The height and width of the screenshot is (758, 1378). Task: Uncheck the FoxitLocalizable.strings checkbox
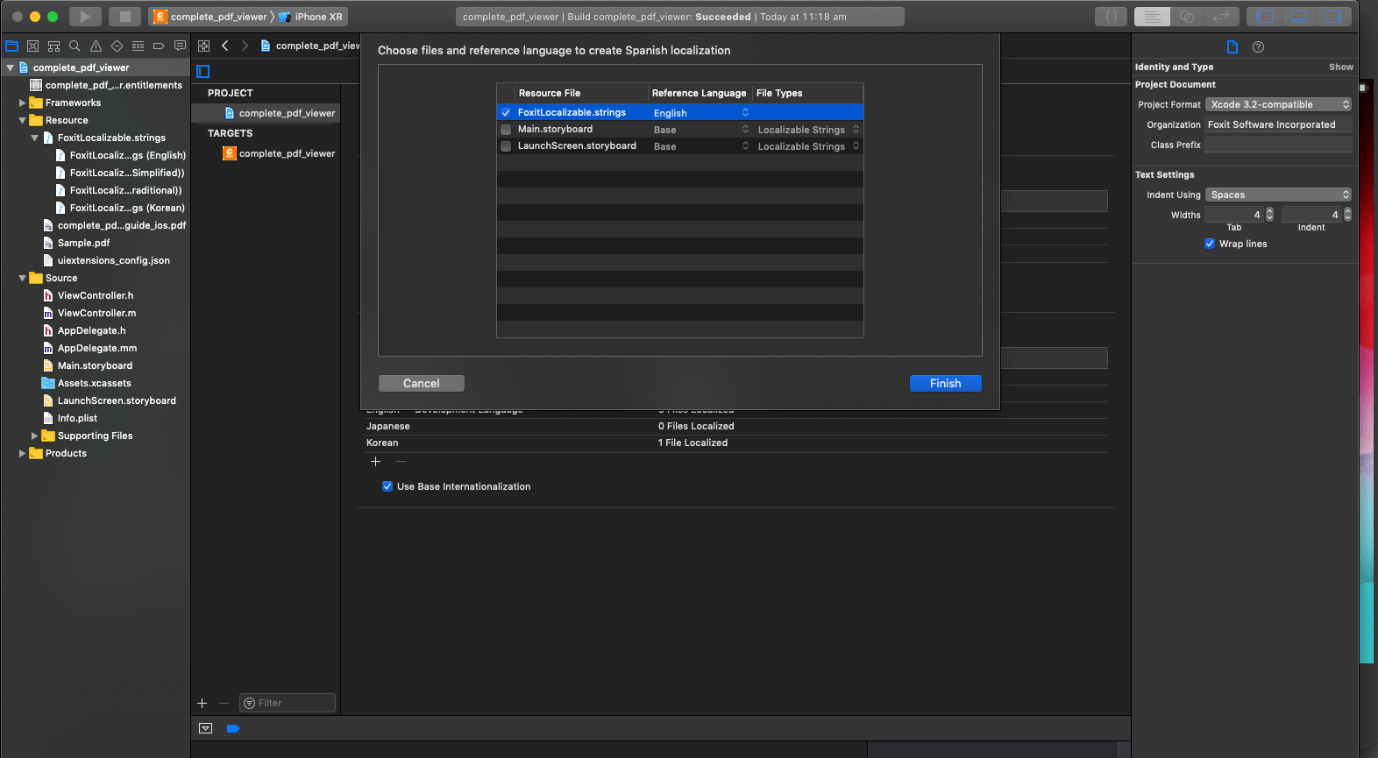506,113
